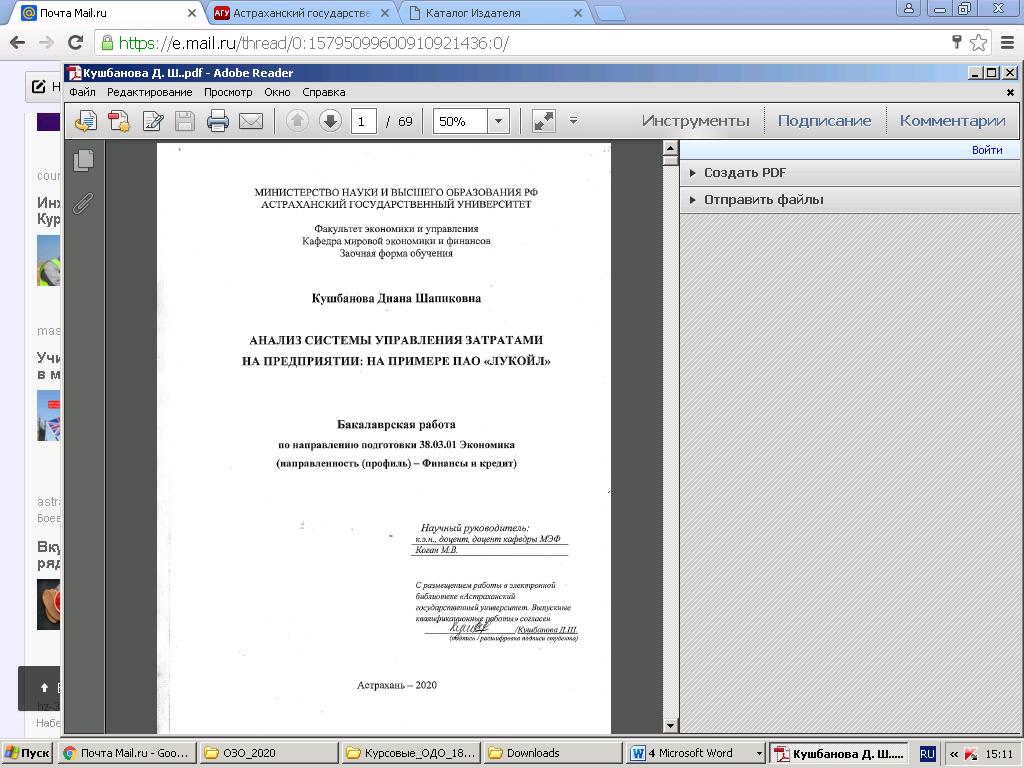Click the Chrome user profile icon

908,9
